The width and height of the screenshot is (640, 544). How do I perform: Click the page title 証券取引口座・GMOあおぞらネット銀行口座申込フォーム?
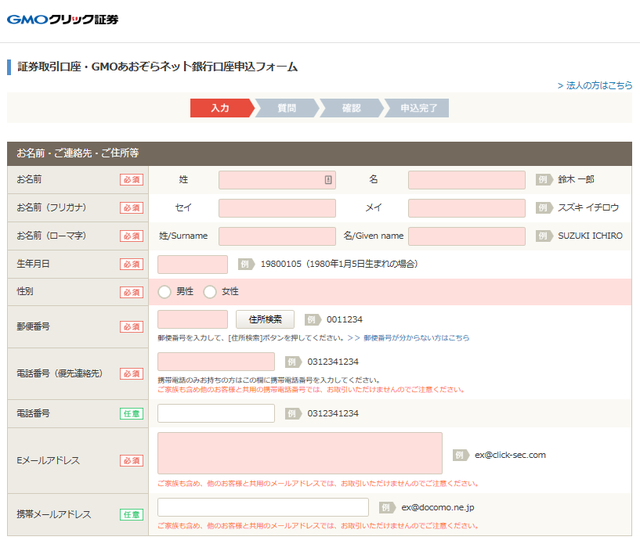(x=158, y=67)
